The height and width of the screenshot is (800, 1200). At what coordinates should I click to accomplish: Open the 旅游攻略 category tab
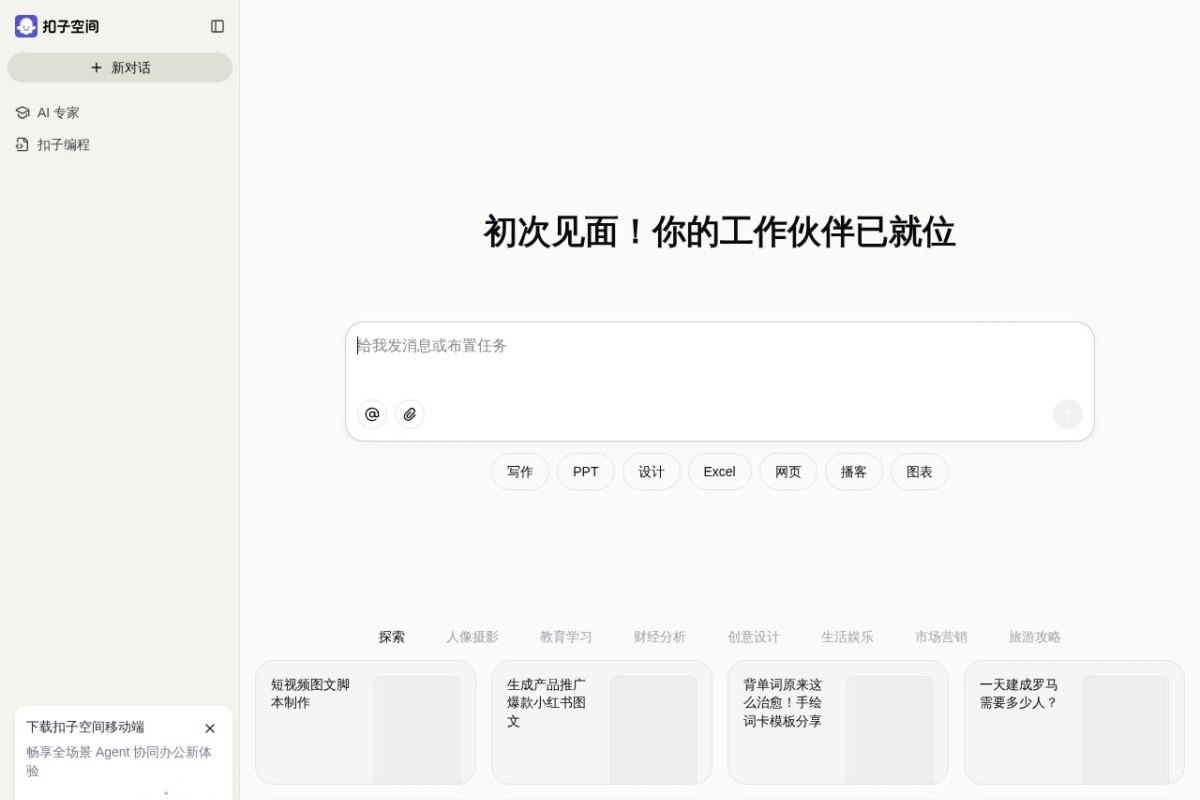point(1035,636)
